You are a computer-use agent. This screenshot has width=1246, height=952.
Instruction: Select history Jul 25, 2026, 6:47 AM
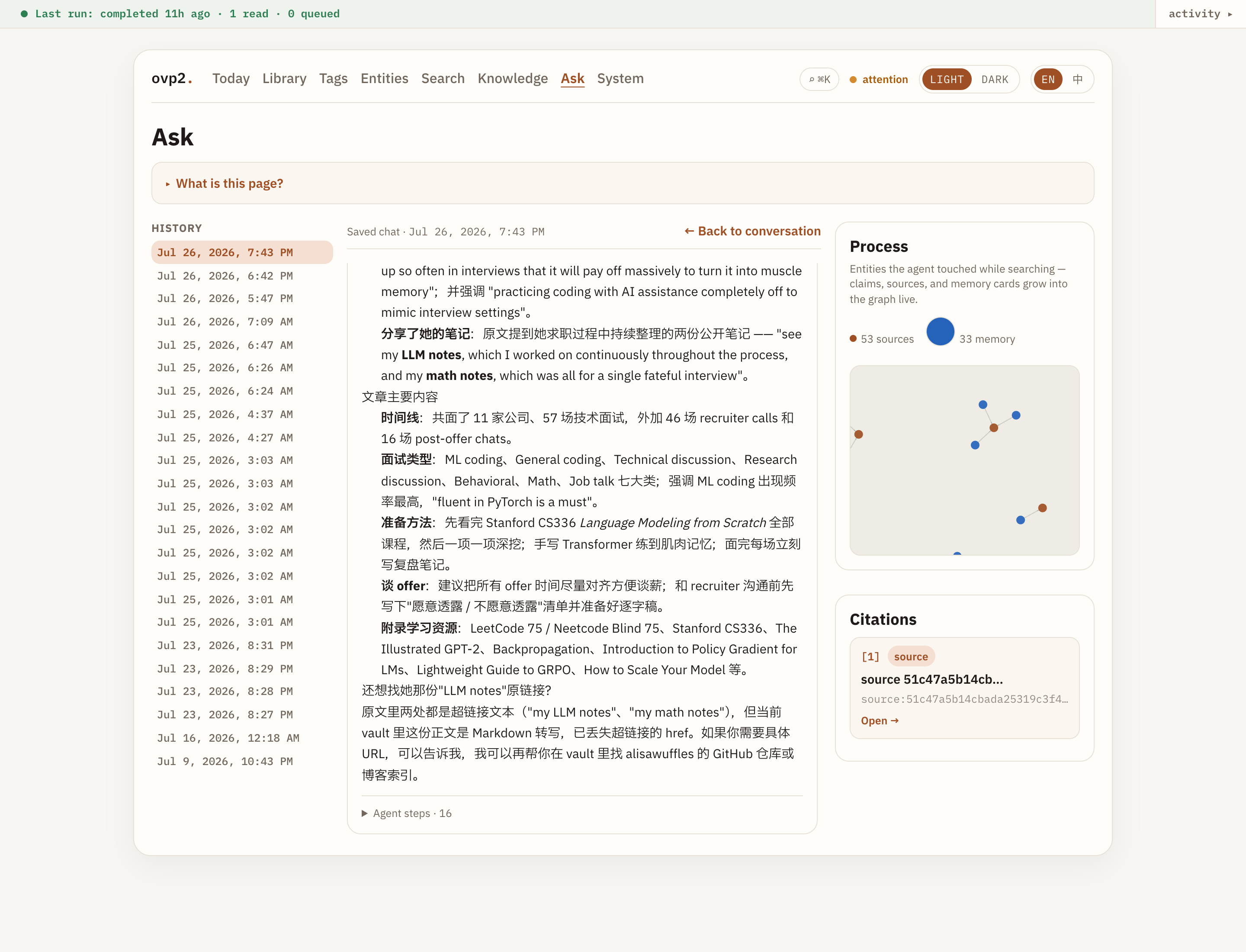point(242,344)
